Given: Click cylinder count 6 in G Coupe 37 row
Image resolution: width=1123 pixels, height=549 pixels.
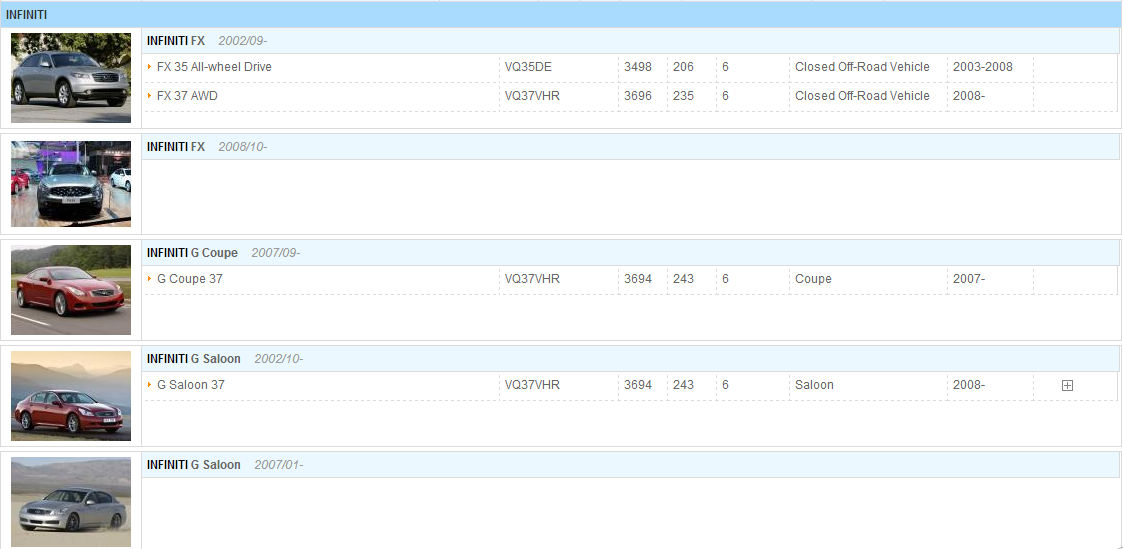Looking at the screenshot, I should (x=726, y=278).
